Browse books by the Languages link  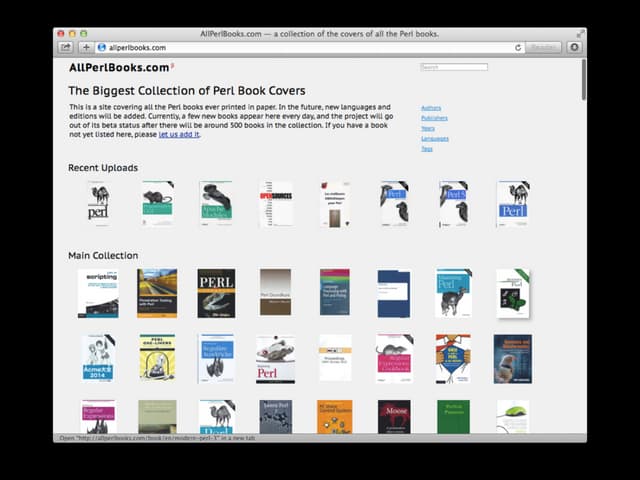pyautogui.click(x=435, y=138)
